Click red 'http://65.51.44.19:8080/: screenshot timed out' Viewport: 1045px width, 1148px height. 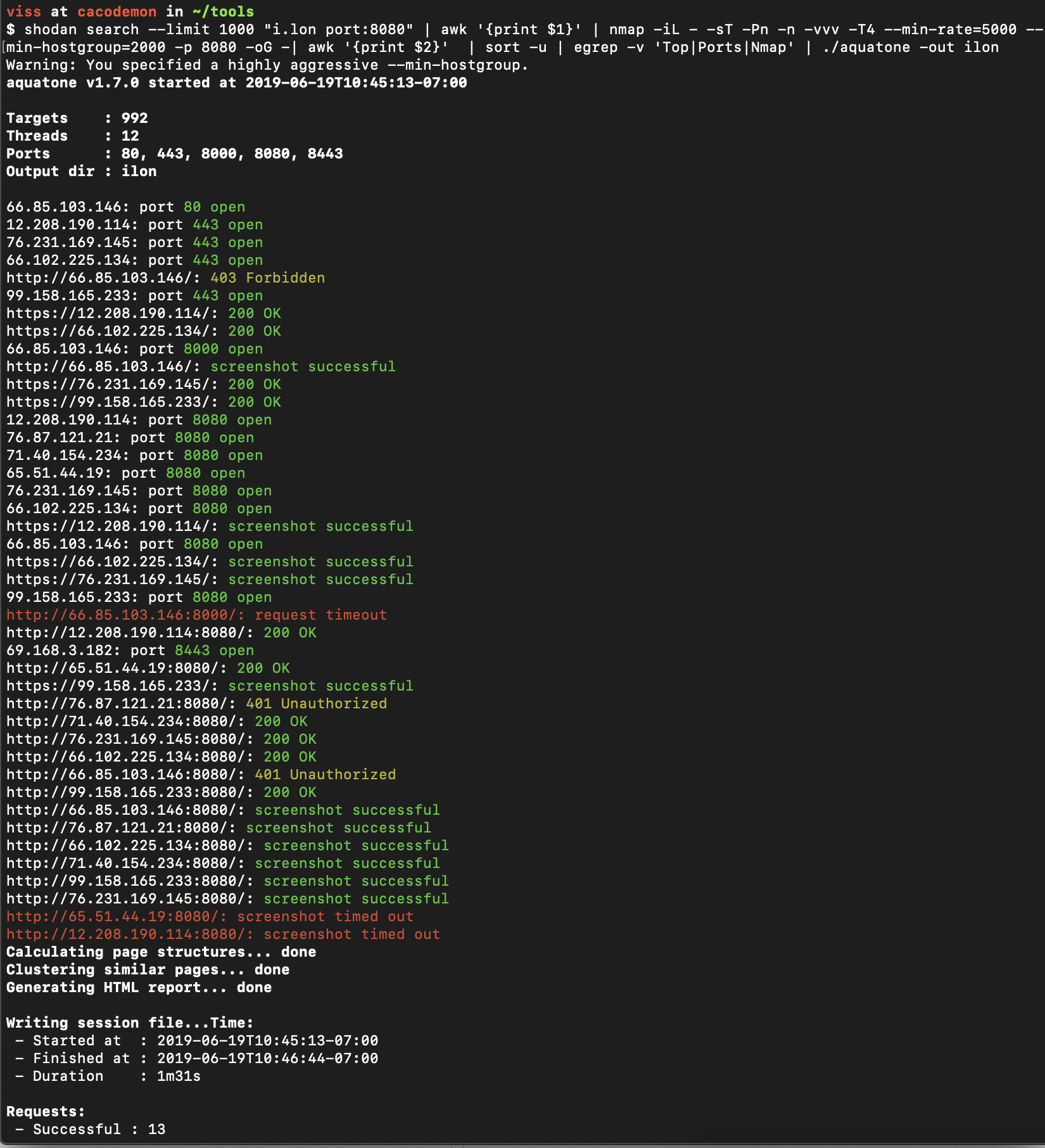210,916
